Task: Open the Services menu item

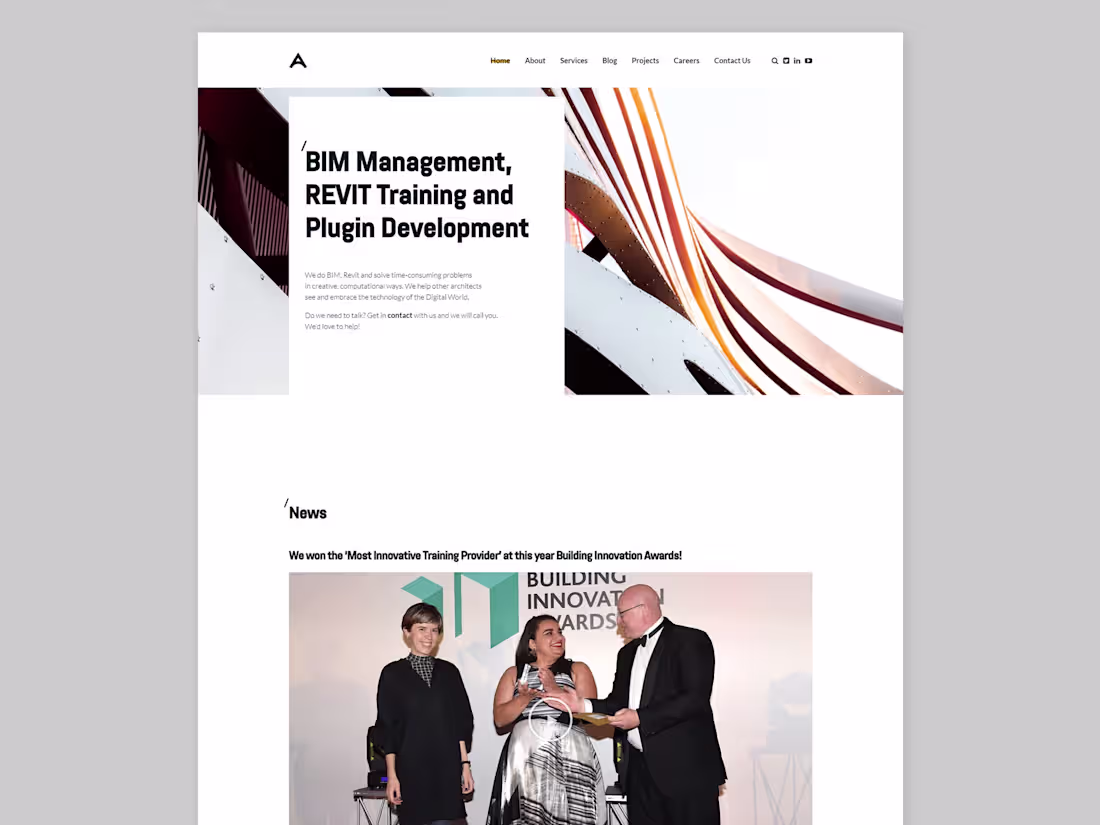Action: coord(573,61)
